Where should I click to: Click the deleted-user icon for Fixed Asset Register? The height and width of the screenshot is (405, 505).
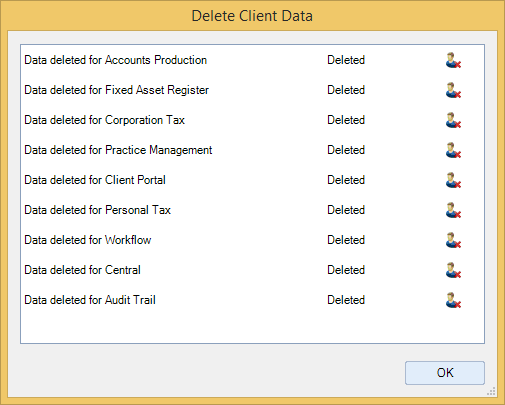(x=453, y=90)
